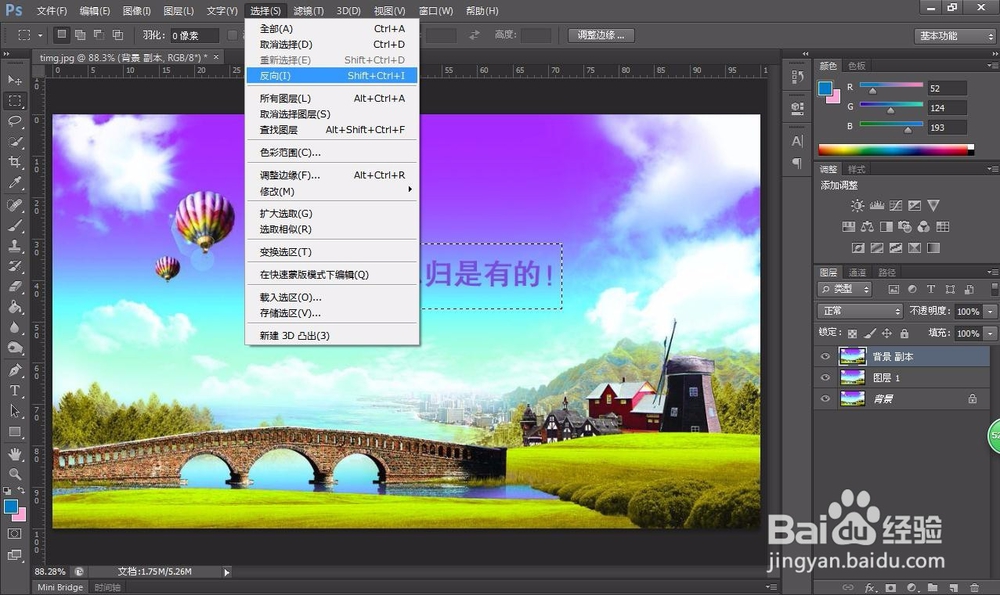Screen dimensions: 1000x595
Task: Open the 基本功能 workspace dropdown
Action: [x=954, y=36]
